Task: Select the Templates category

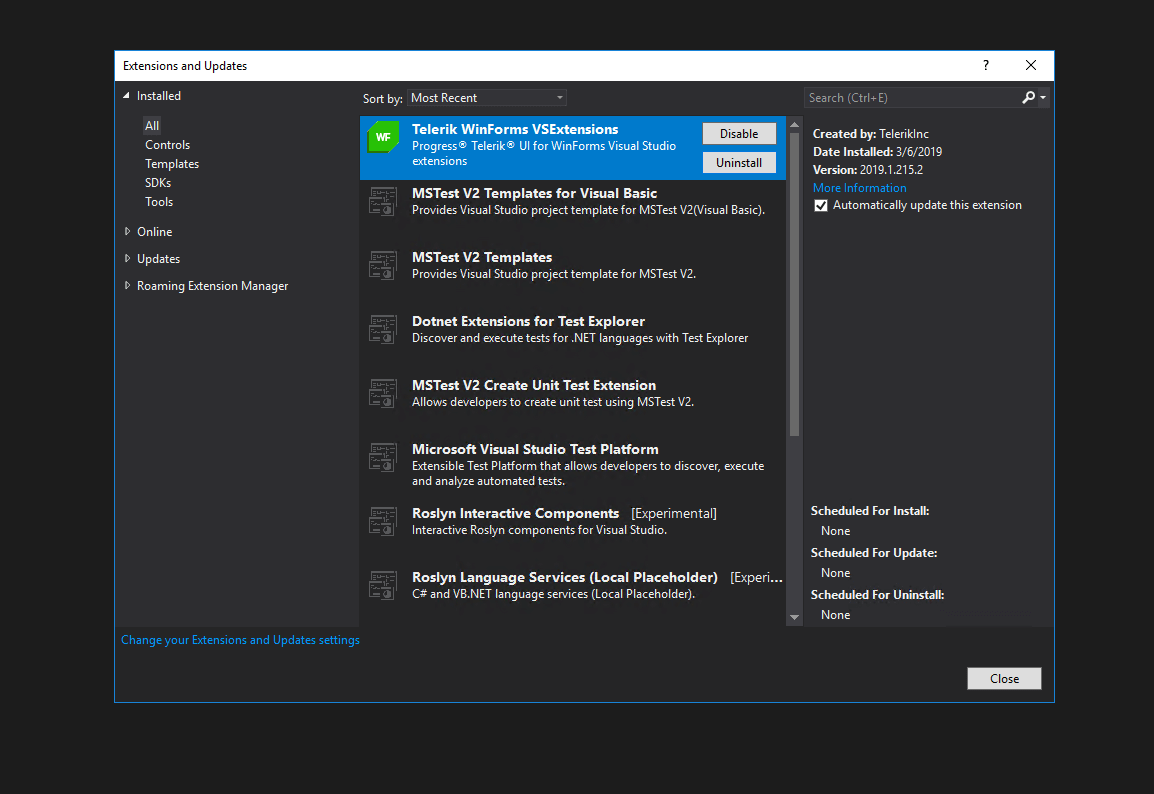Action: (171, 164)
